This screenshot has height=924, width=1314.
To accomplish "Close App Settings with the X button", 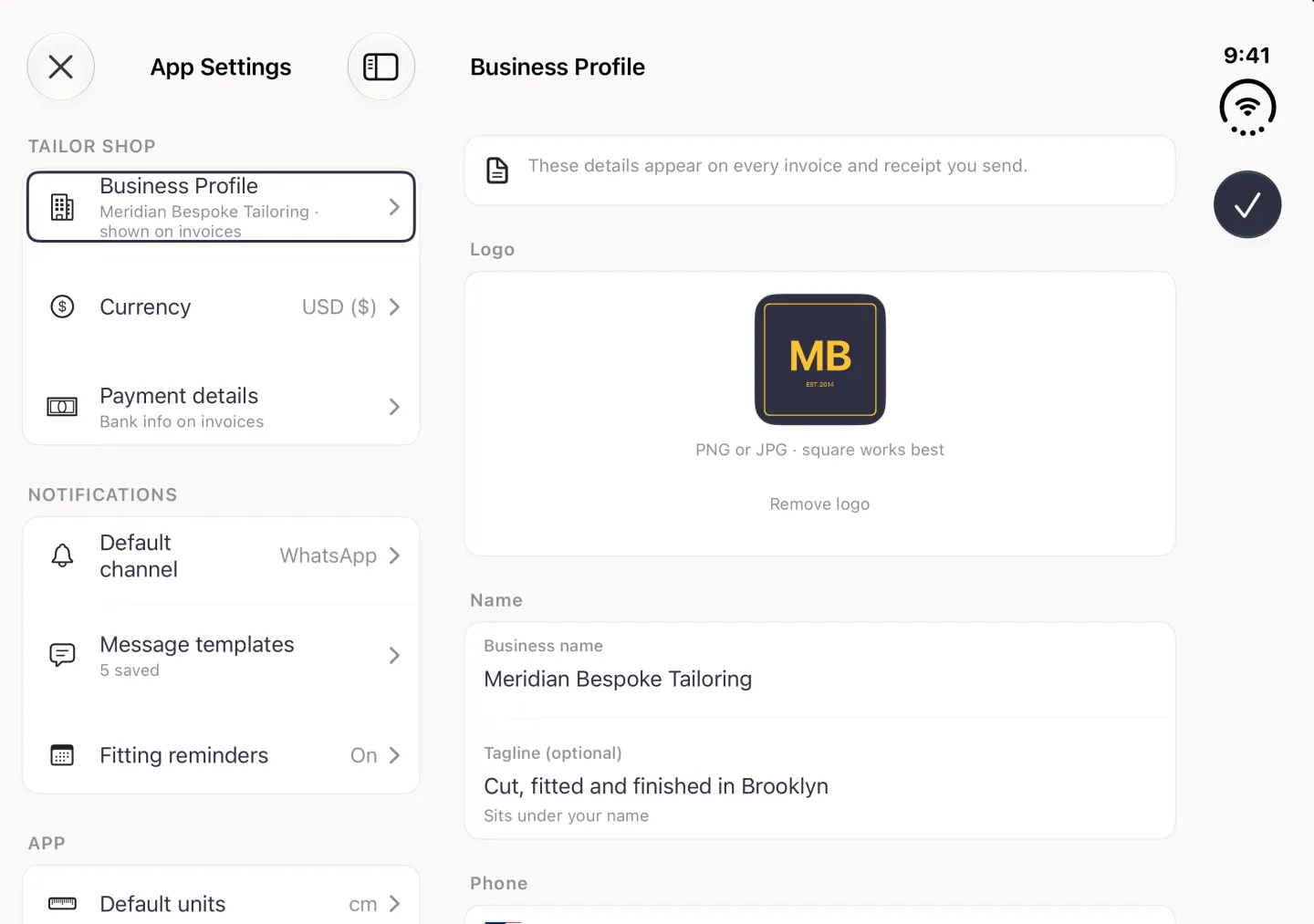I will 61,67.
